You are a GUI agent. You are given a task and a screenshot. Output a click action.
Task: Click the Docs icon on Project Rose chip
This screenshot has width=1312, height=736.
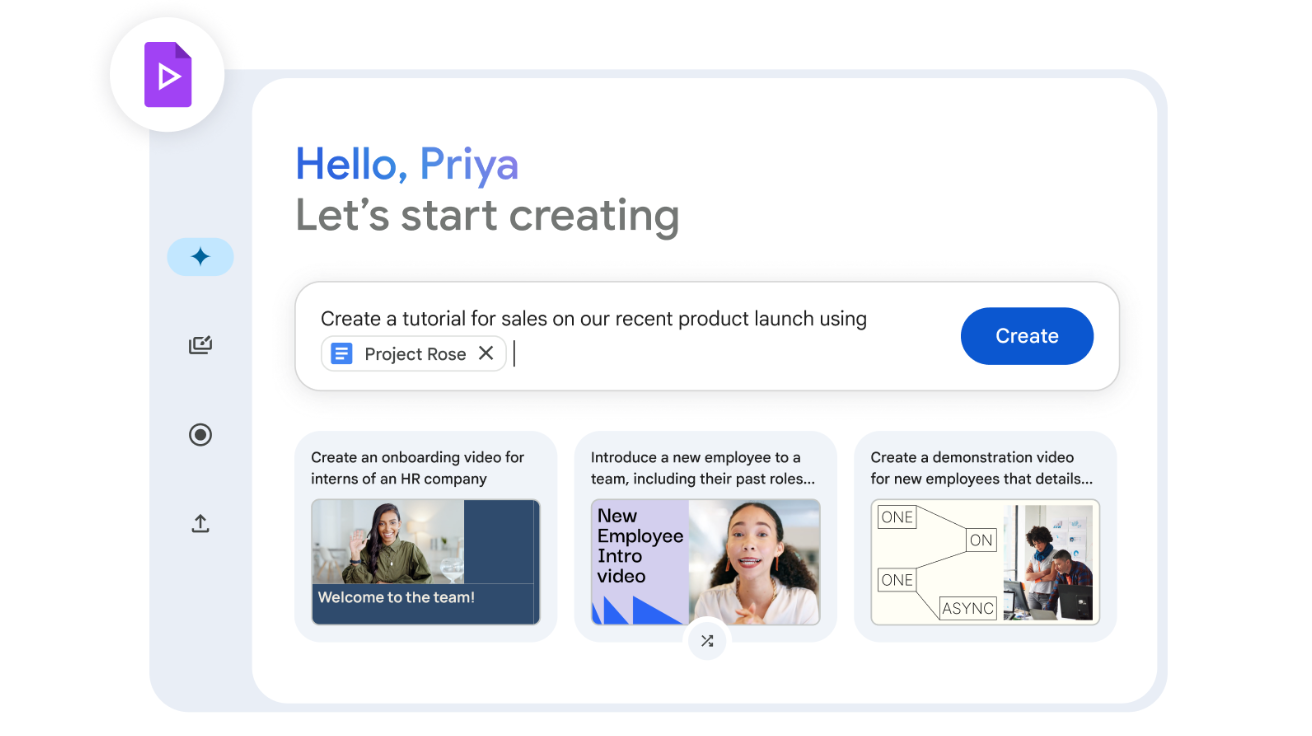pyautogui.click(x=342, y=354)
